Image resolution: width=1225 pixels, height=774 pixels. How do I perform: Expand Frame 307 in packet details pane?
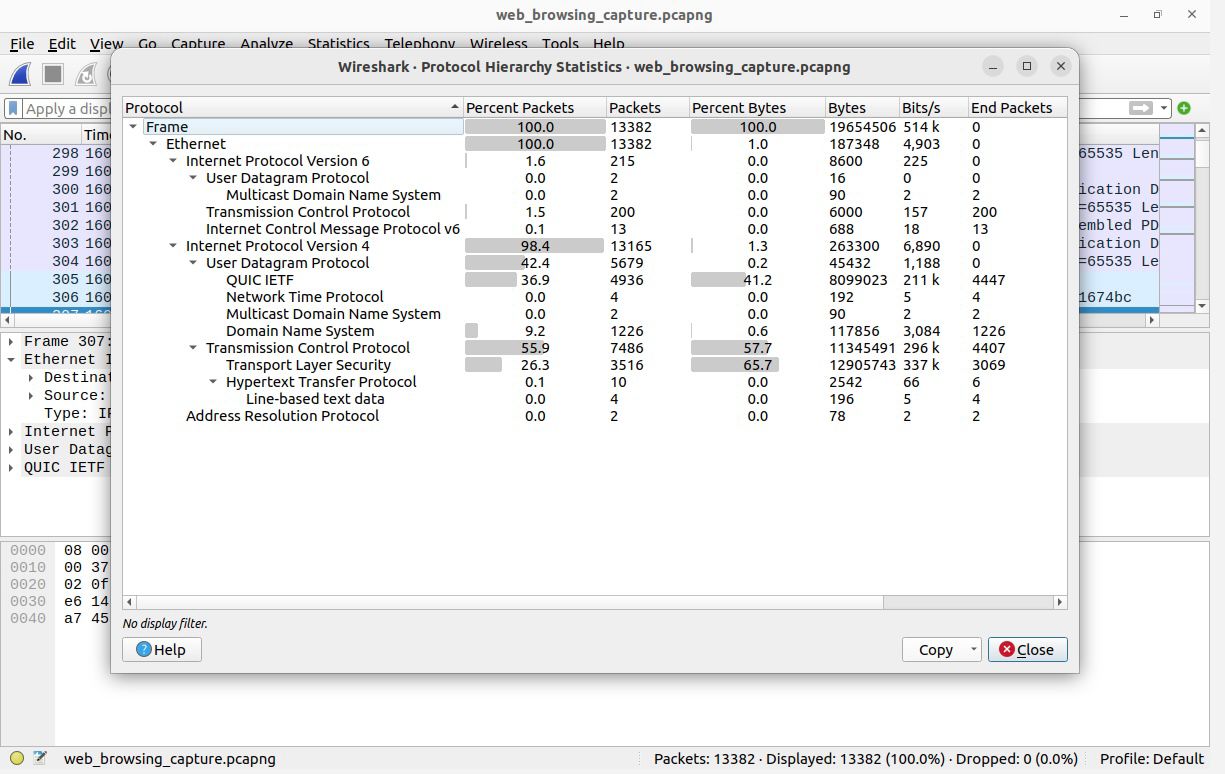click(11, 341)
